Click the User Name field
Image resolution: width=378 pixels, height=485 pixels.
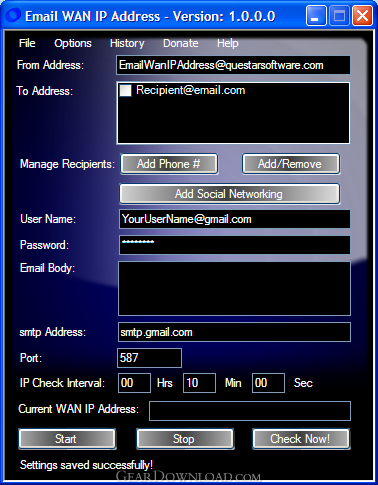[234, 219]
